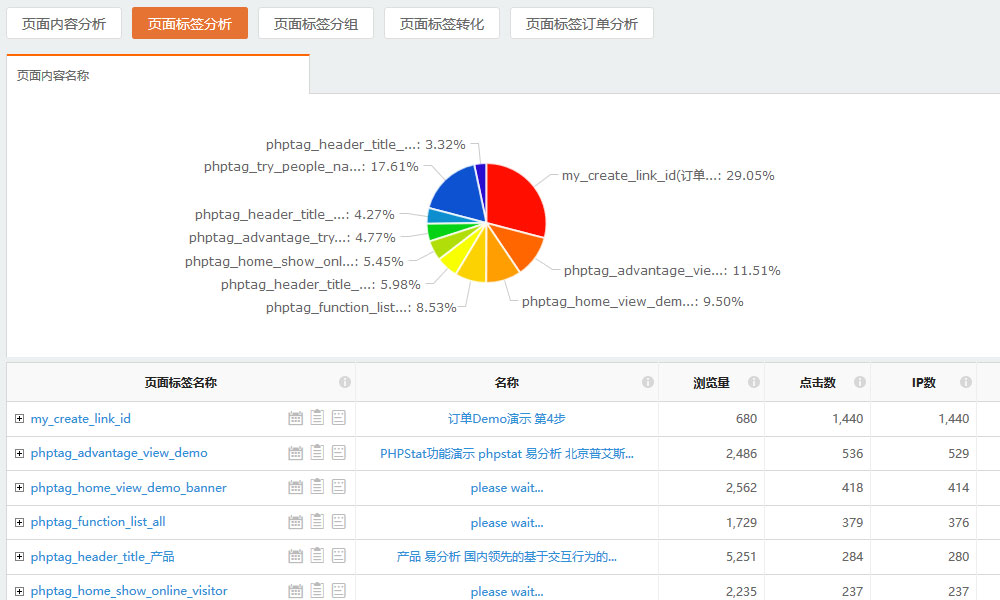Expand the phptag_home_show_online_visitor row
Image resolution: width=1000 pixels, height=600 pixels.
(x=19, y=591)
